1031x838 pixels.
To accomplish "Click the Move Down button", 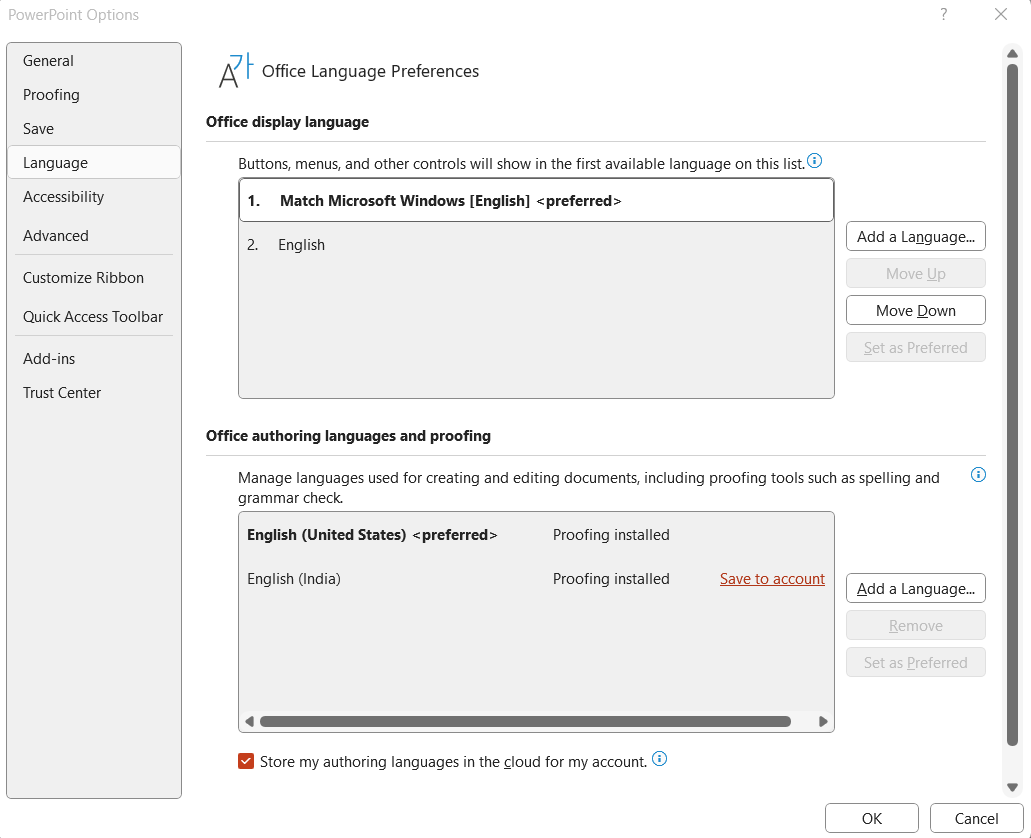I will pos(915,310).
